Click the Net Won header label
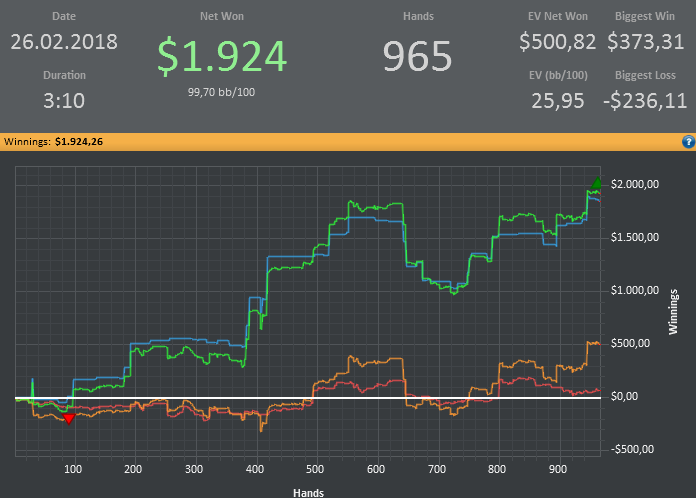This screenshot has height=498, width=696. [222, 16]
